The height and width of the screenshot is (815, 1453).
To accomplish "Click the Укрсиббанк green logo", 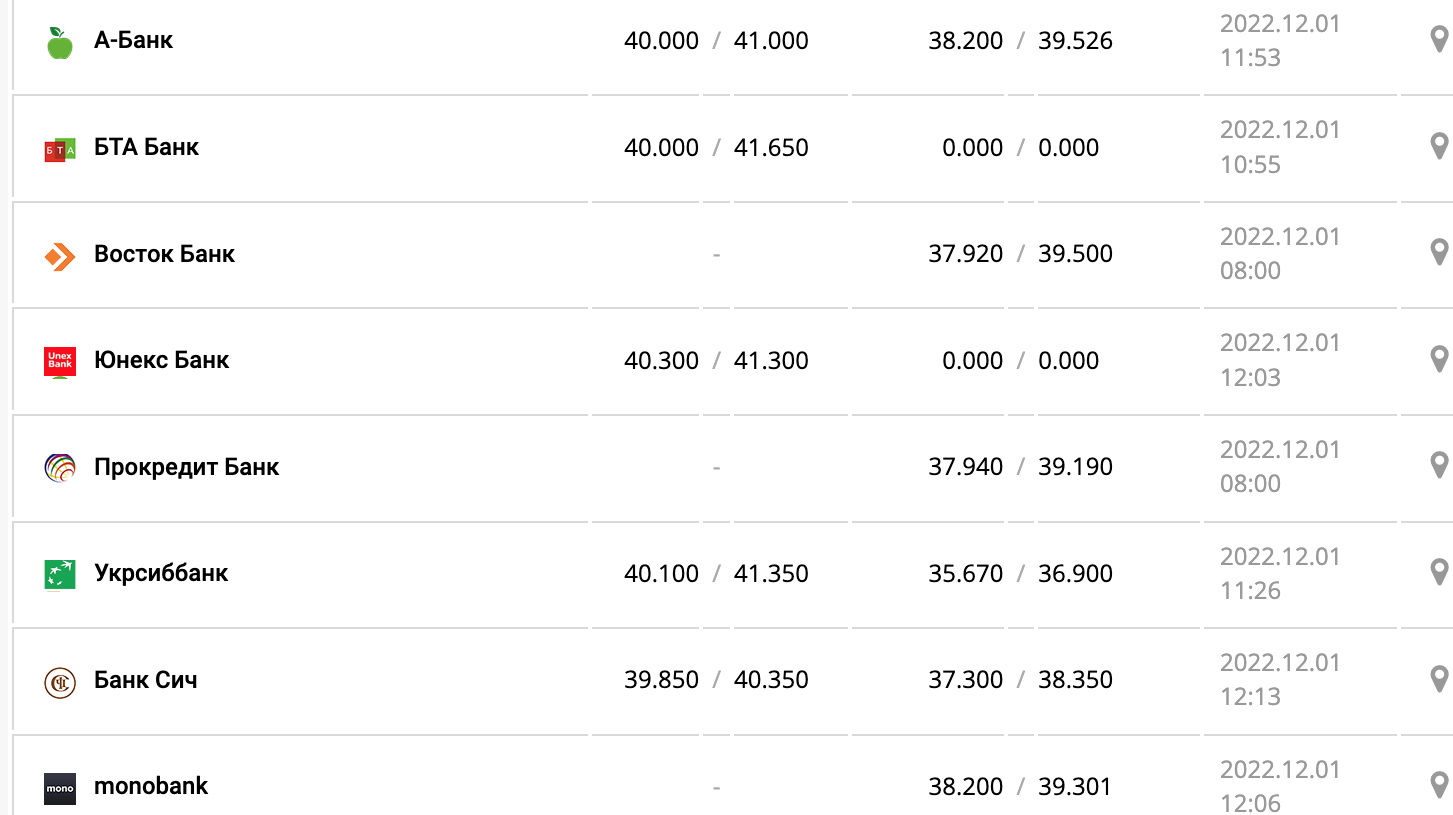I will (60, 575).
